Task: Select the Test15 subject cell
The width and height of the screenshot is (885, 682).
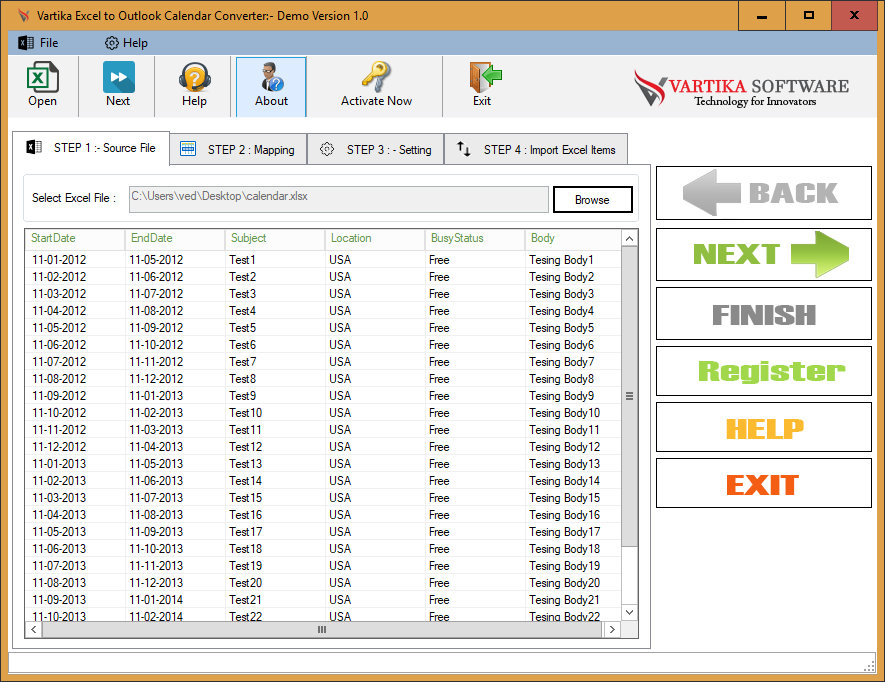Action: [275, 497]
